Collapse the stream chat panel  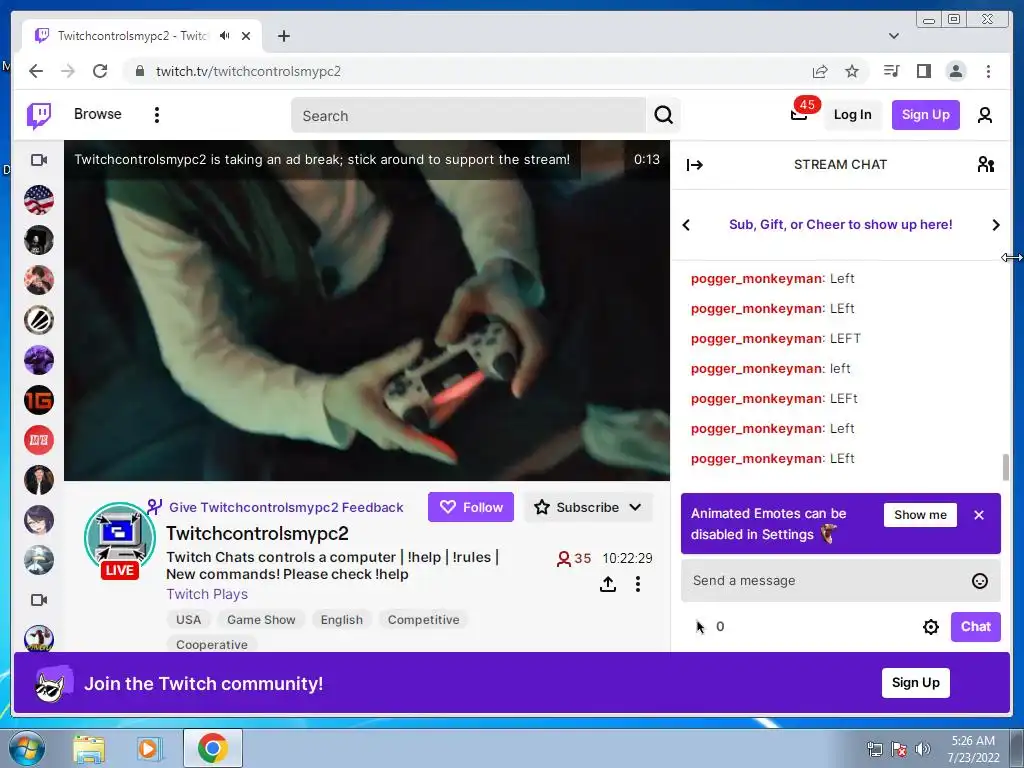tap(694, 165)
